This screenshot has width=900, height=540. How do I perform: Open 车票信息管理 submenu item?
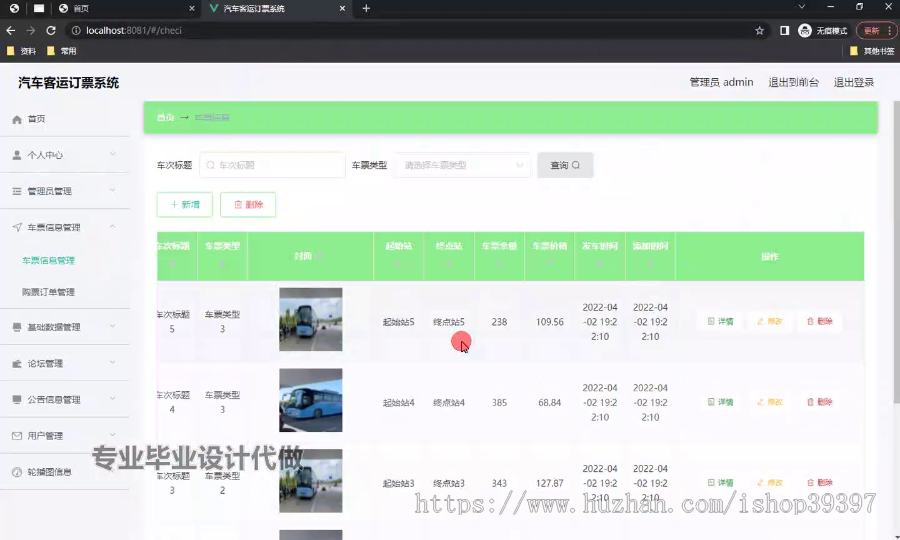click(48, 261)
